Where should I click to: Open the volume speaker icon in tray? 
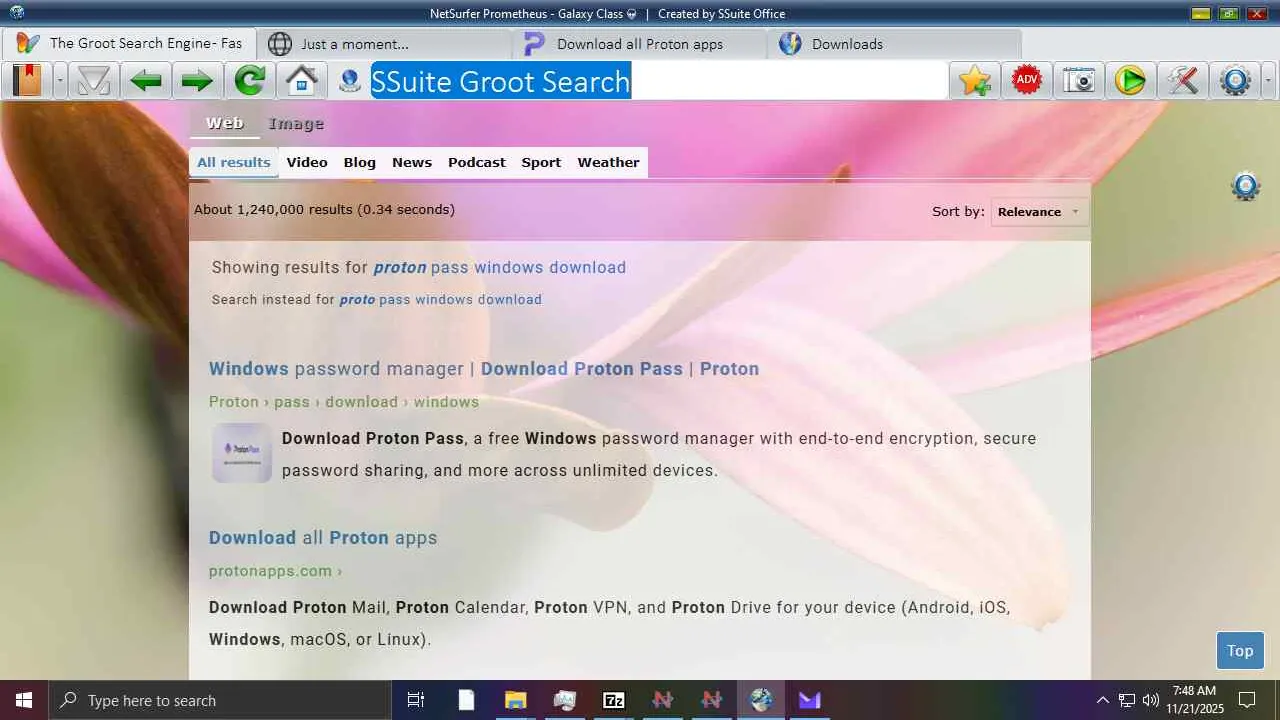coord(1151,700)
